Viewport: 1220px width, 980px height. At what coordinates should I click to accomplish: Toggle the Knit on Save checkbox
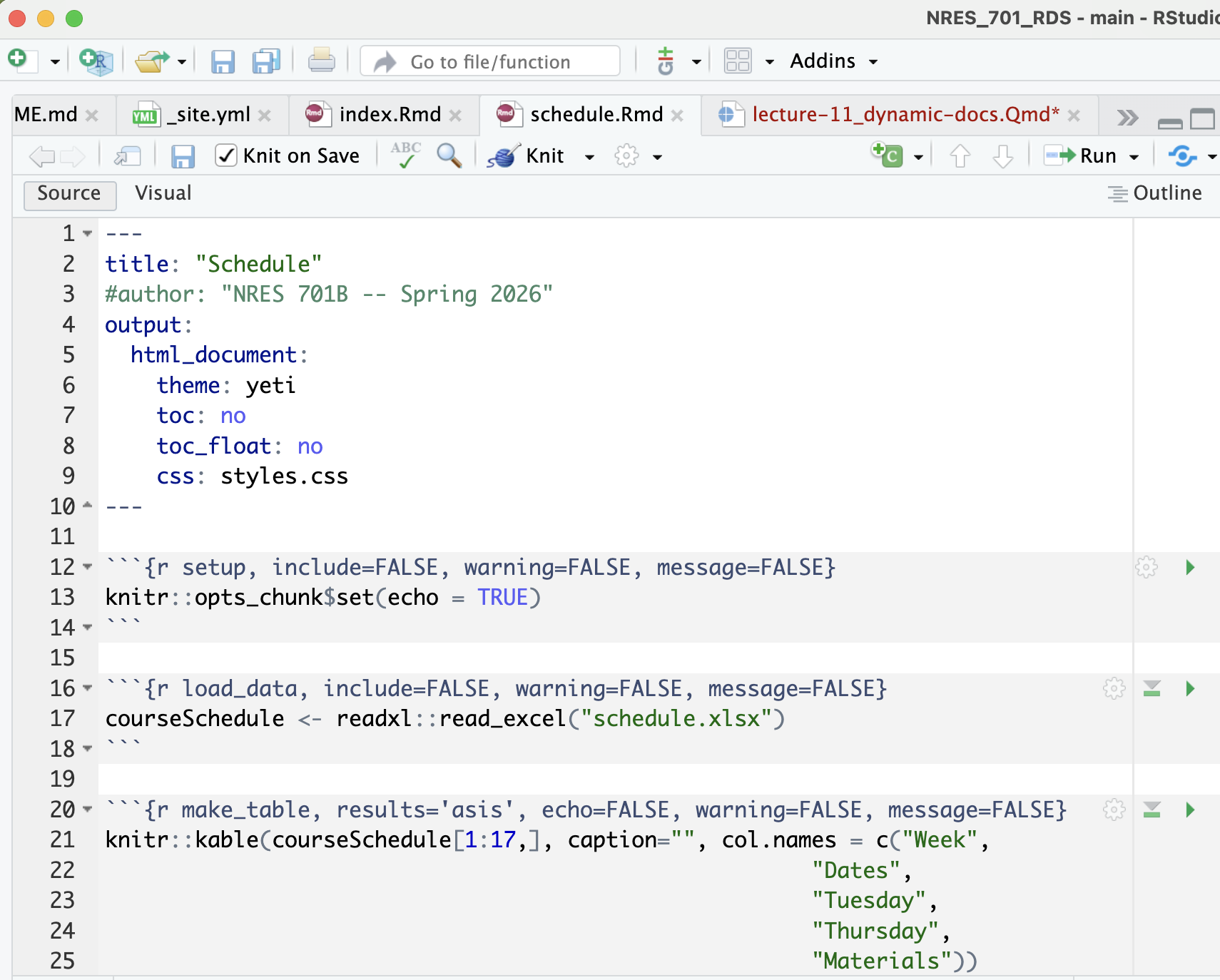(x=226, y=155)
